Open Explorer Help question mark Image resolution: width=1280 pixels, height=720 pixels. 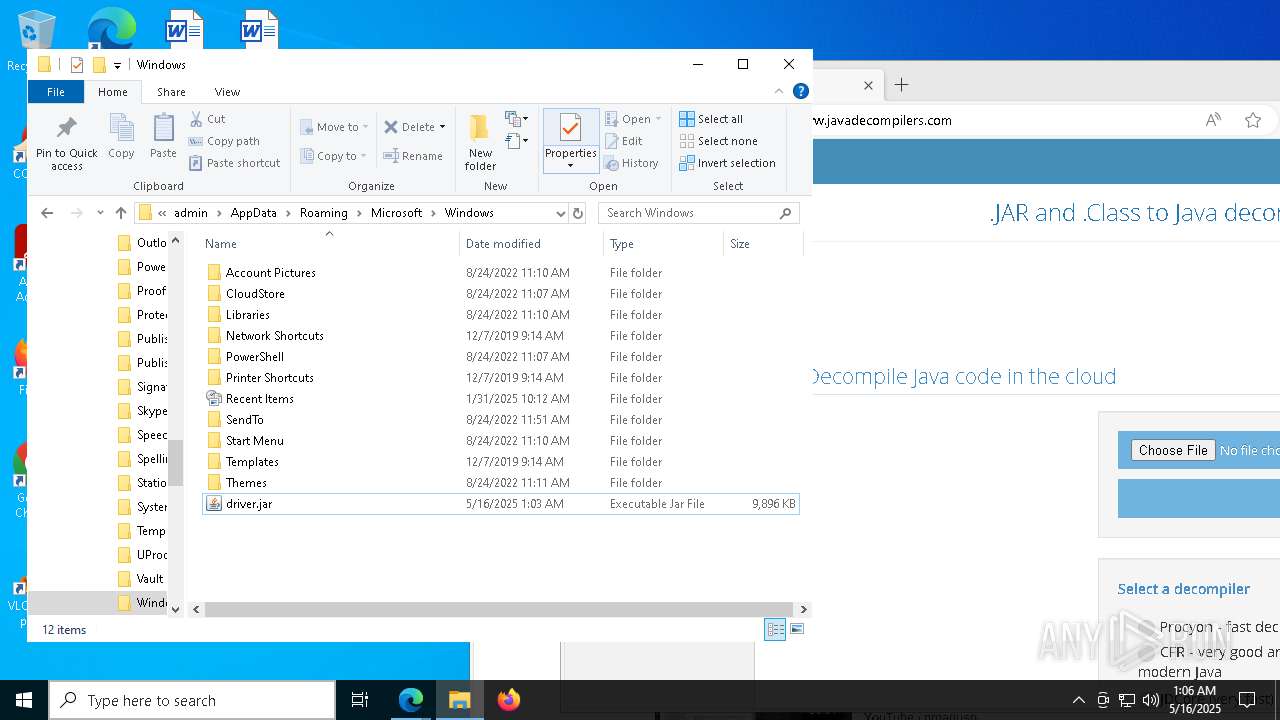click(800, 91)
